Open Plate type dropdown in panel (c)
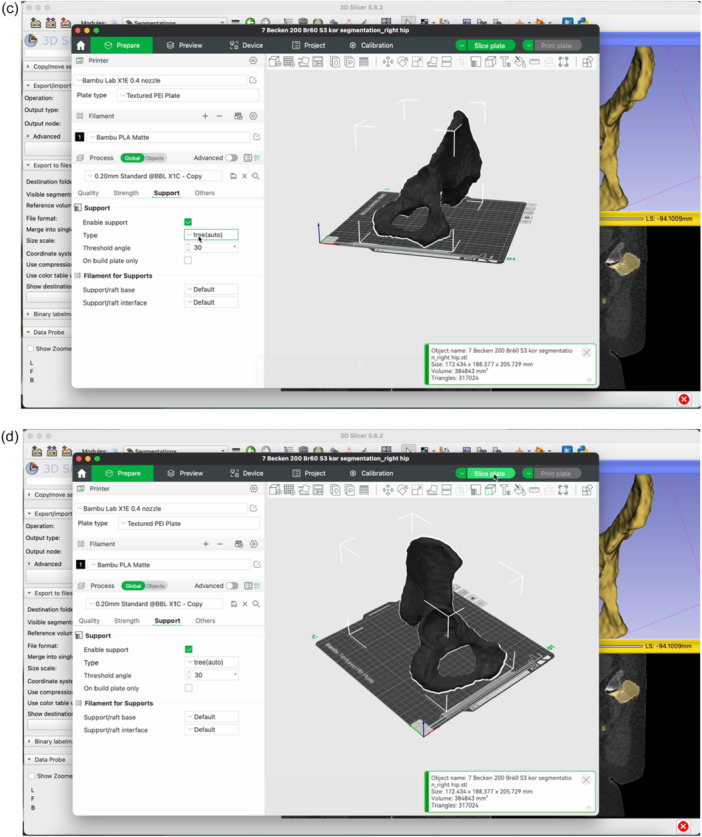 (188, 96)
